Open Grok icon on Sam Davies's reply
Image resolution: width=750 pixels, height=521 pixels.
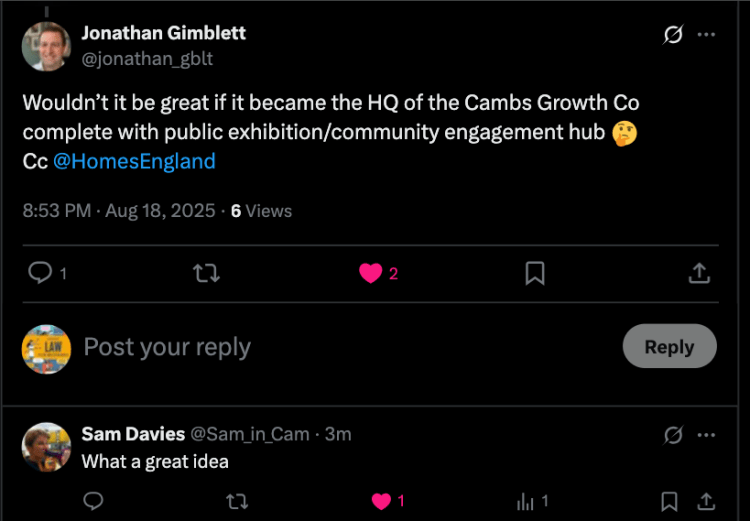click(x=673, y=435)
